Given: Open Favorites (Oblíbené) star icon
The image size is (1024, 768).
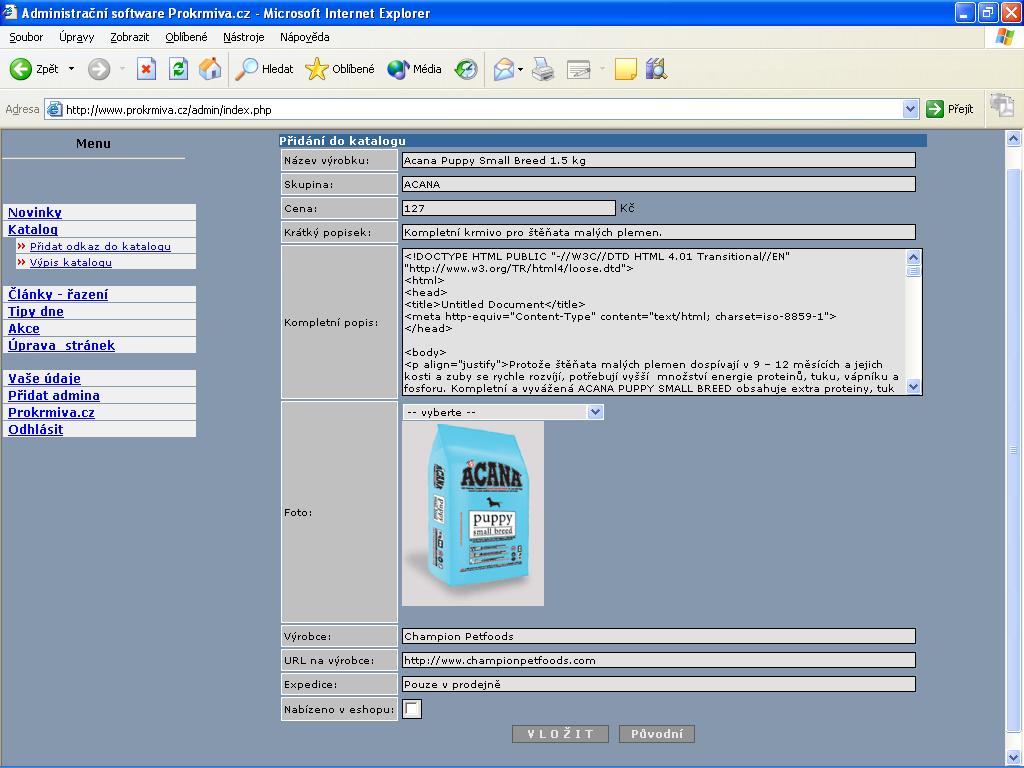Looking at the screenshot, I should 317,69.
